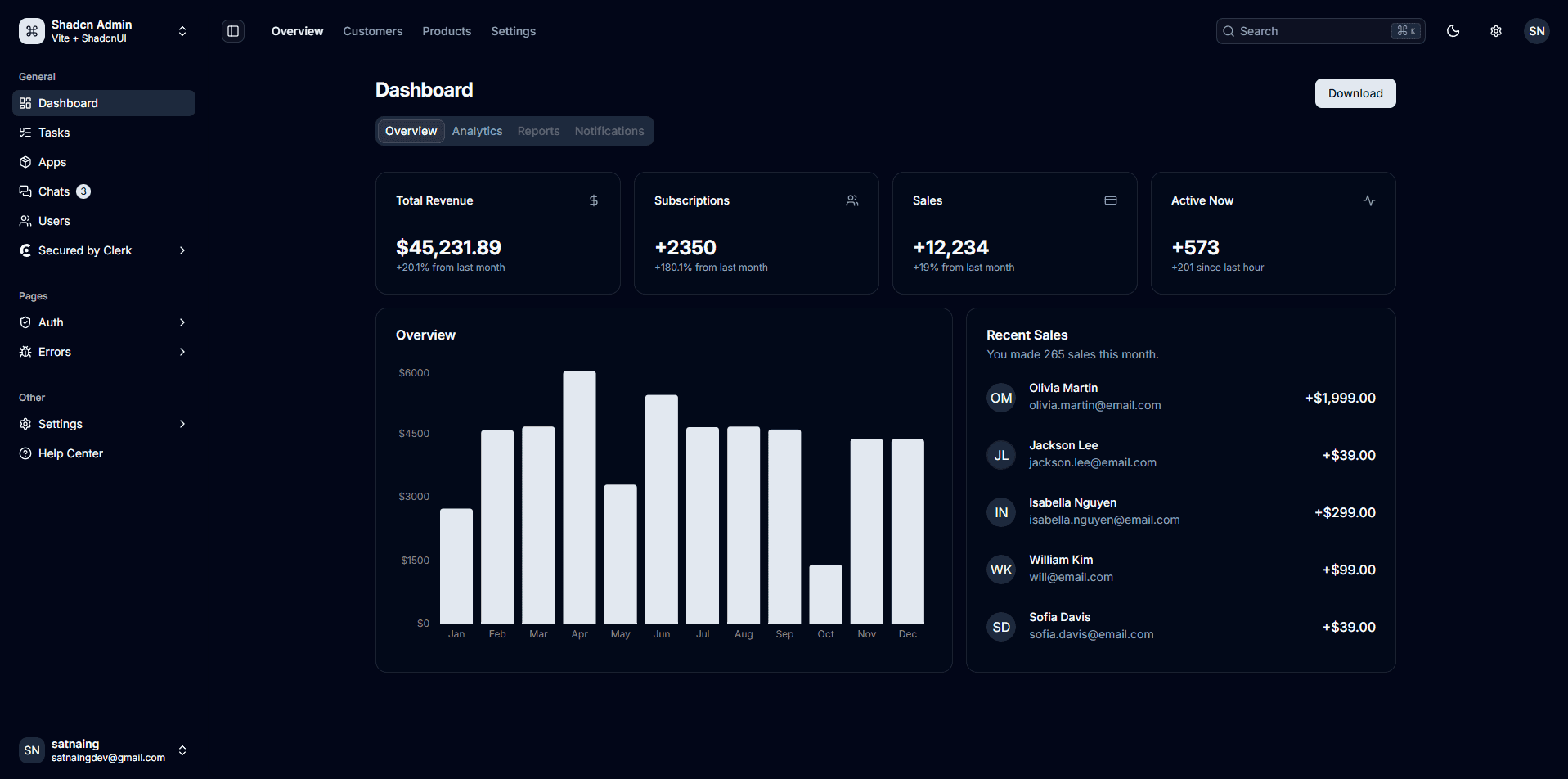This screenshot has width=1568, height=779.
Task: Click the activity icon on Active Now card
Action: click(x=1369, y=200)
